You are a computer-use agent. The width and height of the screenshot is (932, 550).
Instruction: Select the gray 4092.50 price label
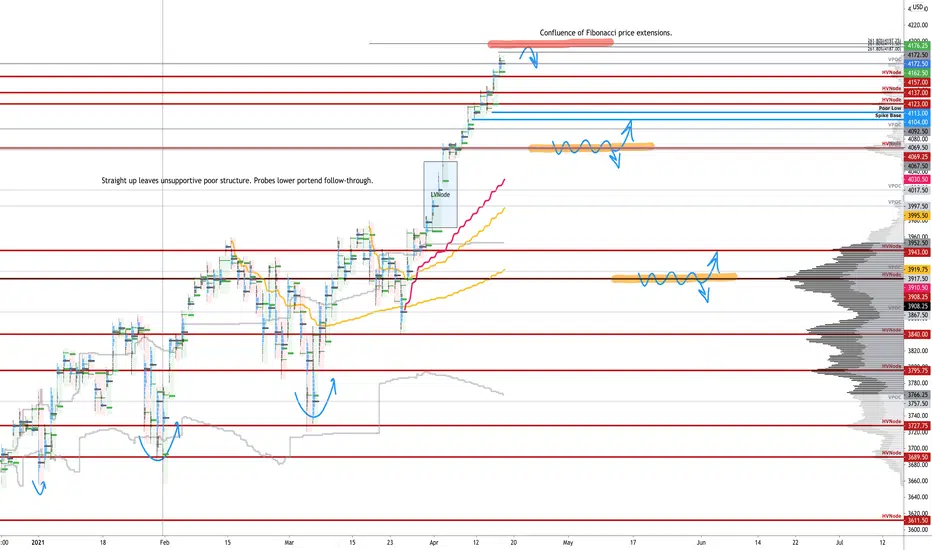(917, 131)
